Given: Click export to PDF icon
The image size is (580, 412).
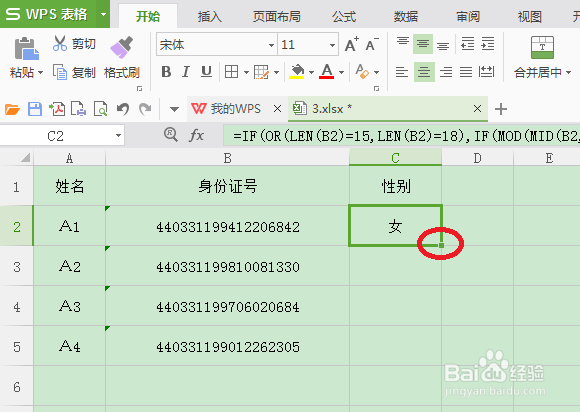Looking at the screenshot, I should tap(57, 109).
